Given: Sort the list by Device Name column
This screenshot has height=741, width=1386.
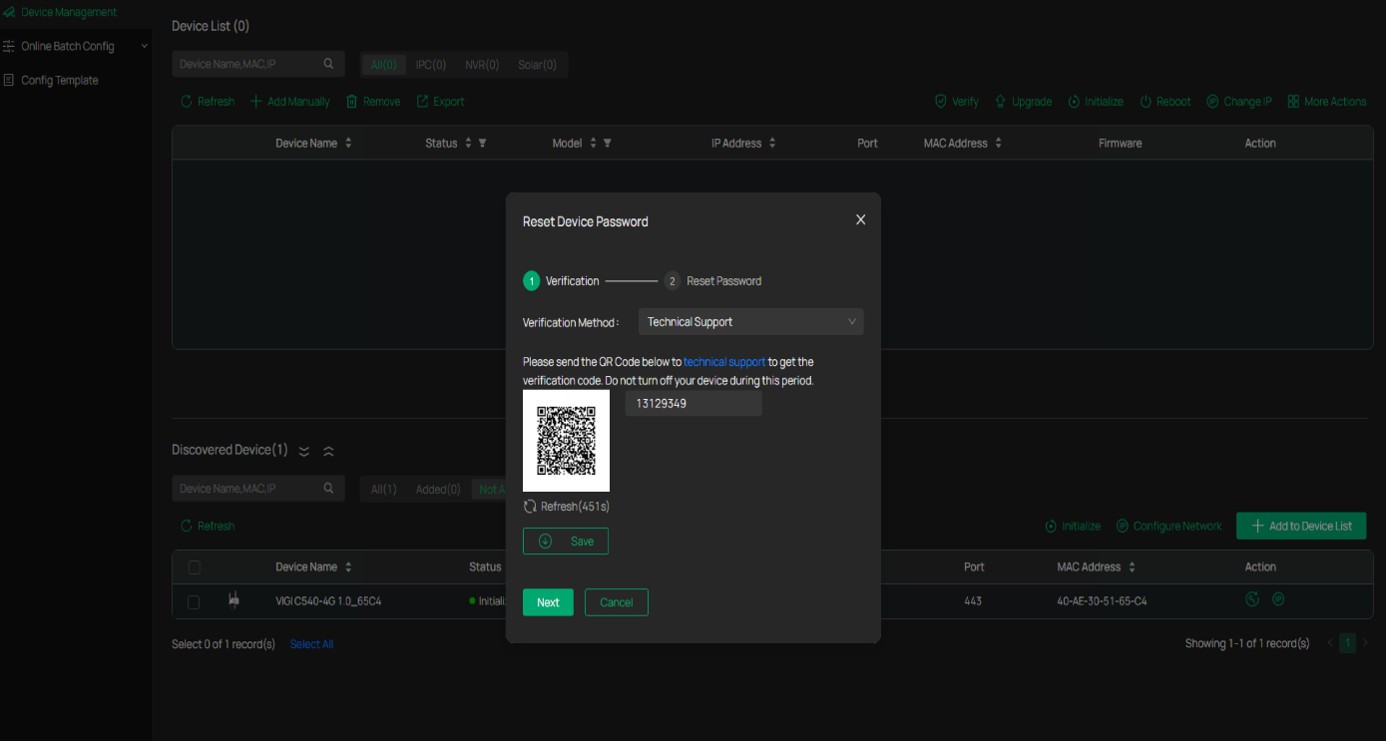Looking at the screenshot, I should tap(348, 143).
